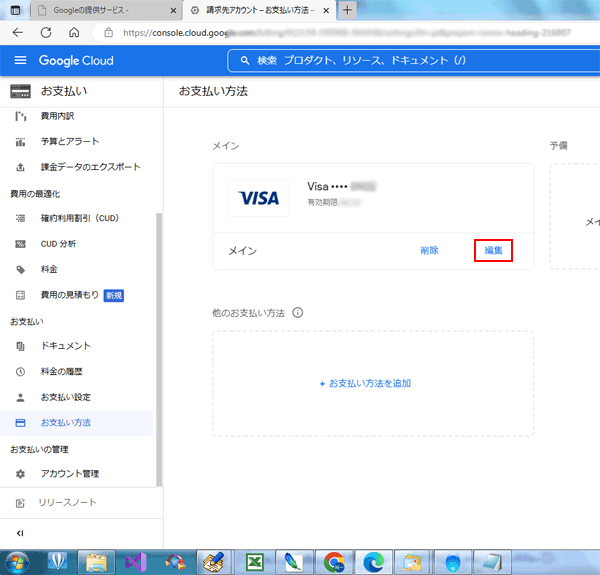This screenshot has width=600, height=575.
Task: Click the お支払い heading in the sidebar
Action: (64, 91)
